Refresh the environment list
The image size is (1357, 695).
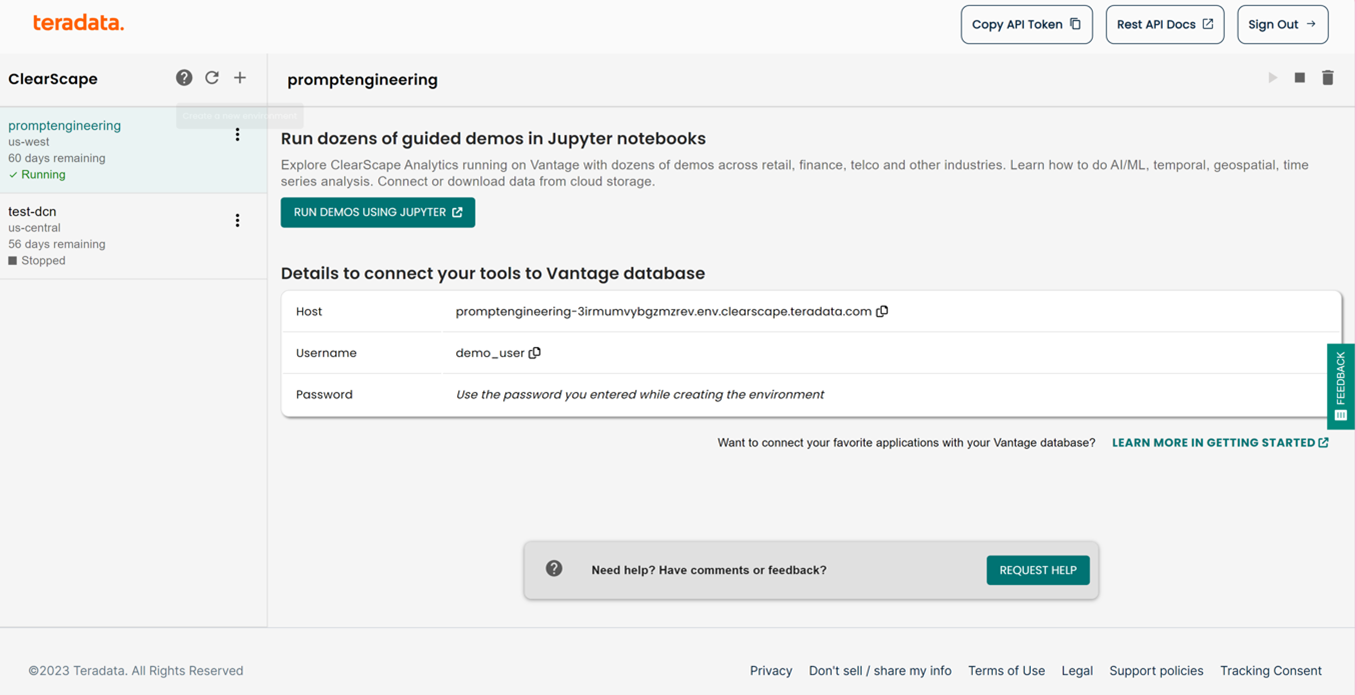[x=212, y=77]
